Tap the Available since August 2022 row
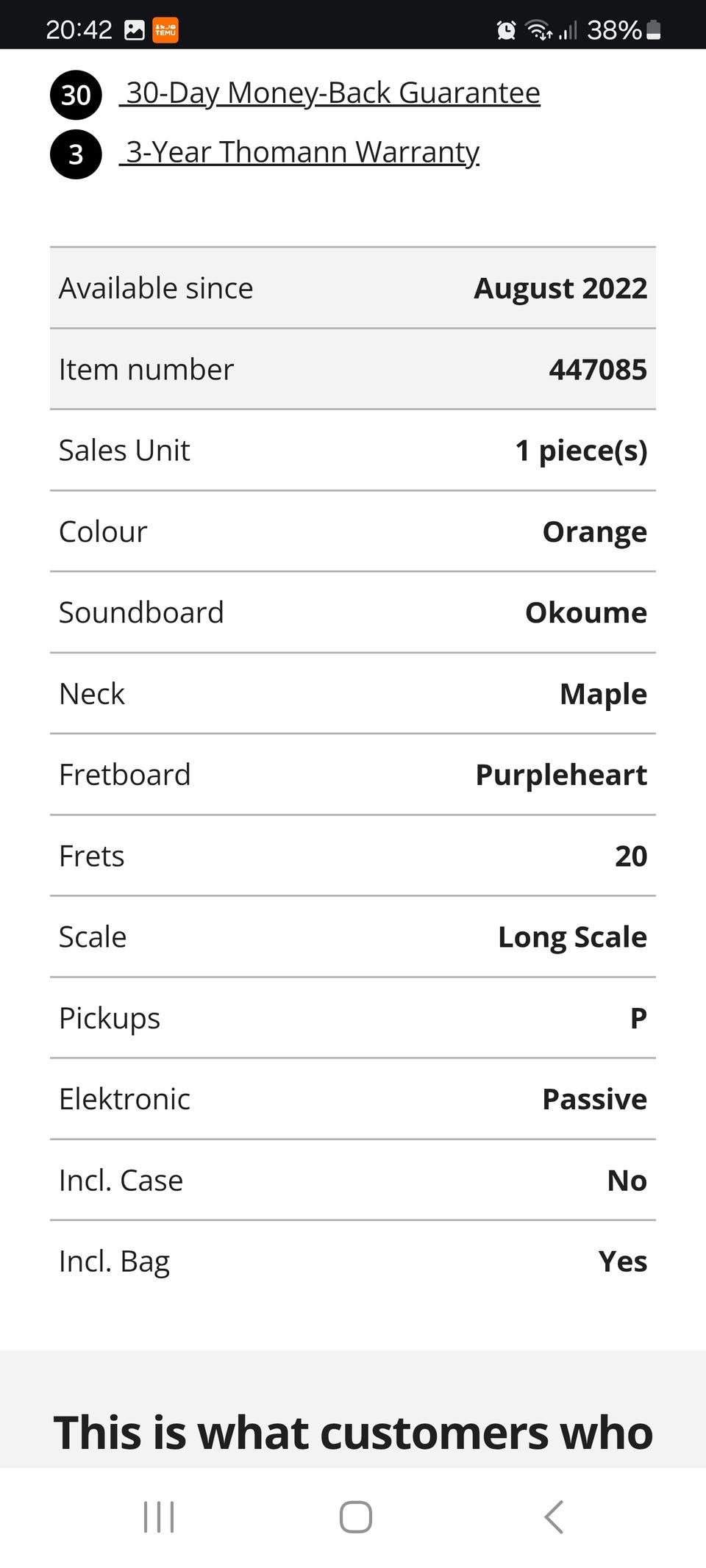The width and height of the screenshot is (706, 1568). pyautogui.click(x=353, y=288)
